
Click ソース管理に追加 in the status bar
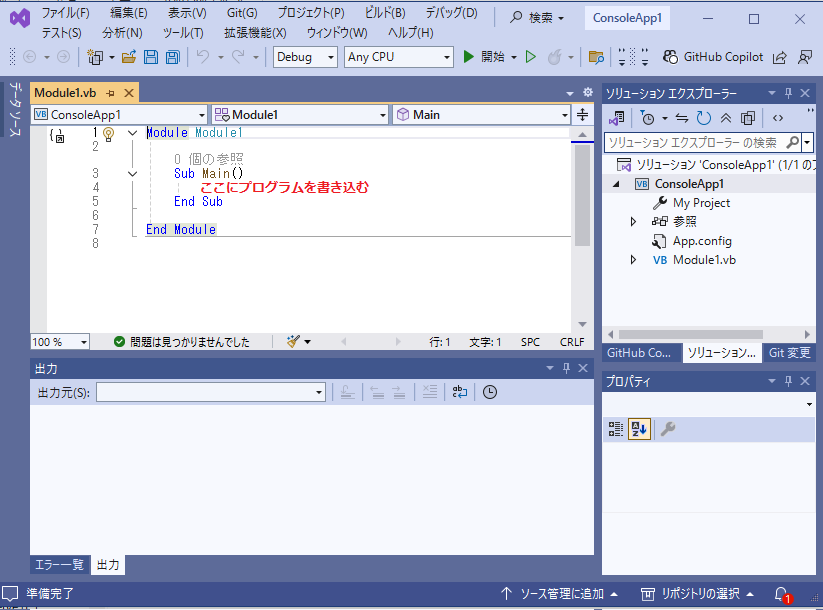[559, 594]
